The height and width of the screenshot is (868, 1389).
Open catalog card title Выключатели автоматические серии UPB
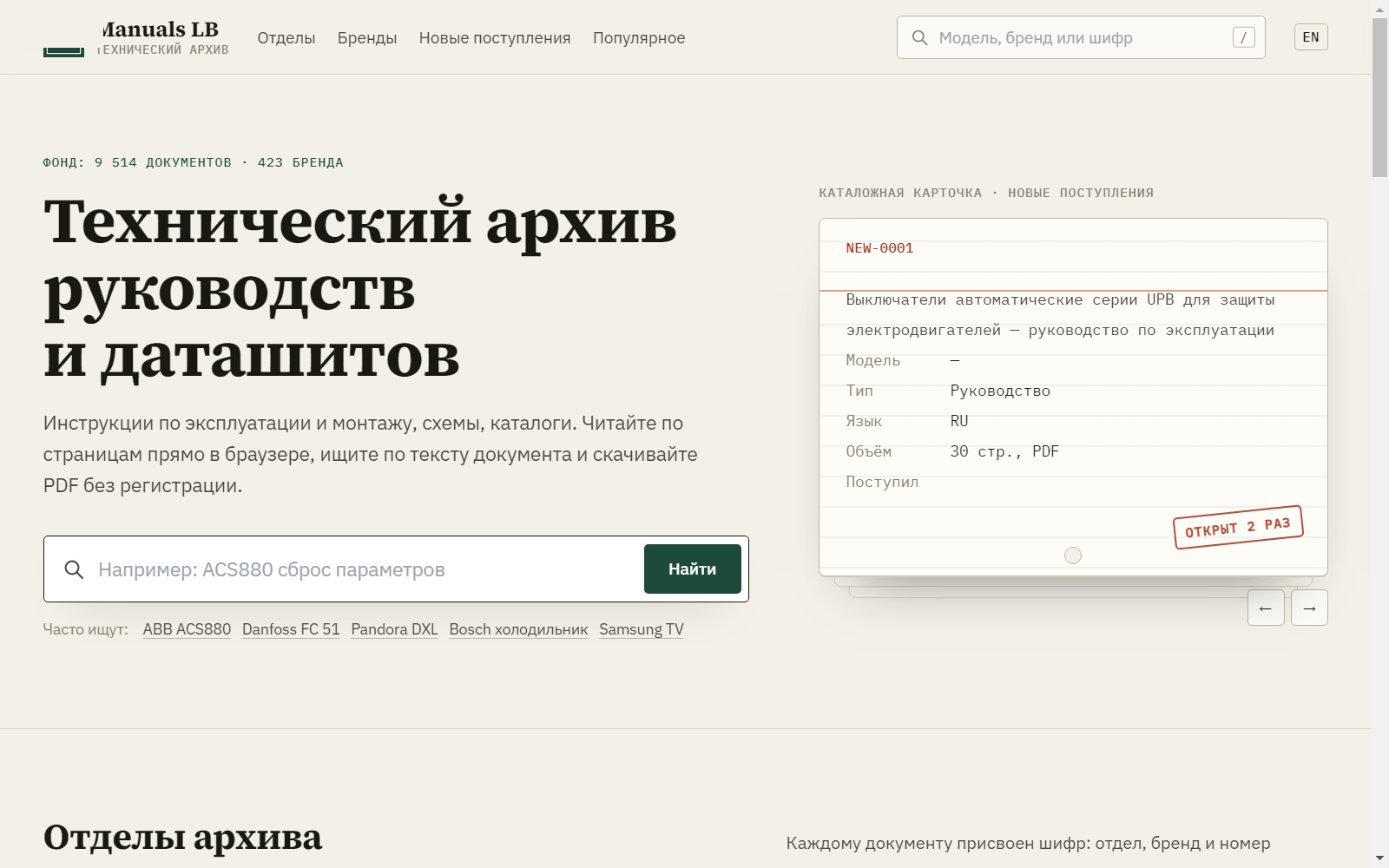(x=1060, y=315)
